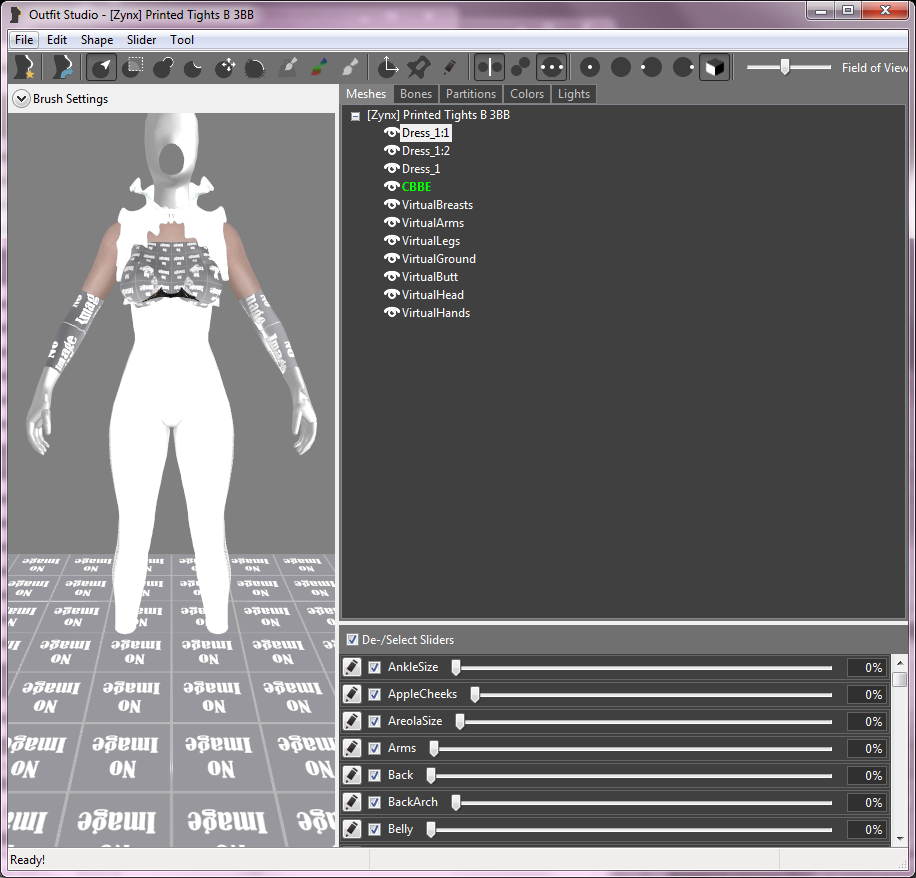The image size is (916, 878).
Task: Select the VirtualButt mesh row
Action: pyautogui.click(x=430, y=276)
